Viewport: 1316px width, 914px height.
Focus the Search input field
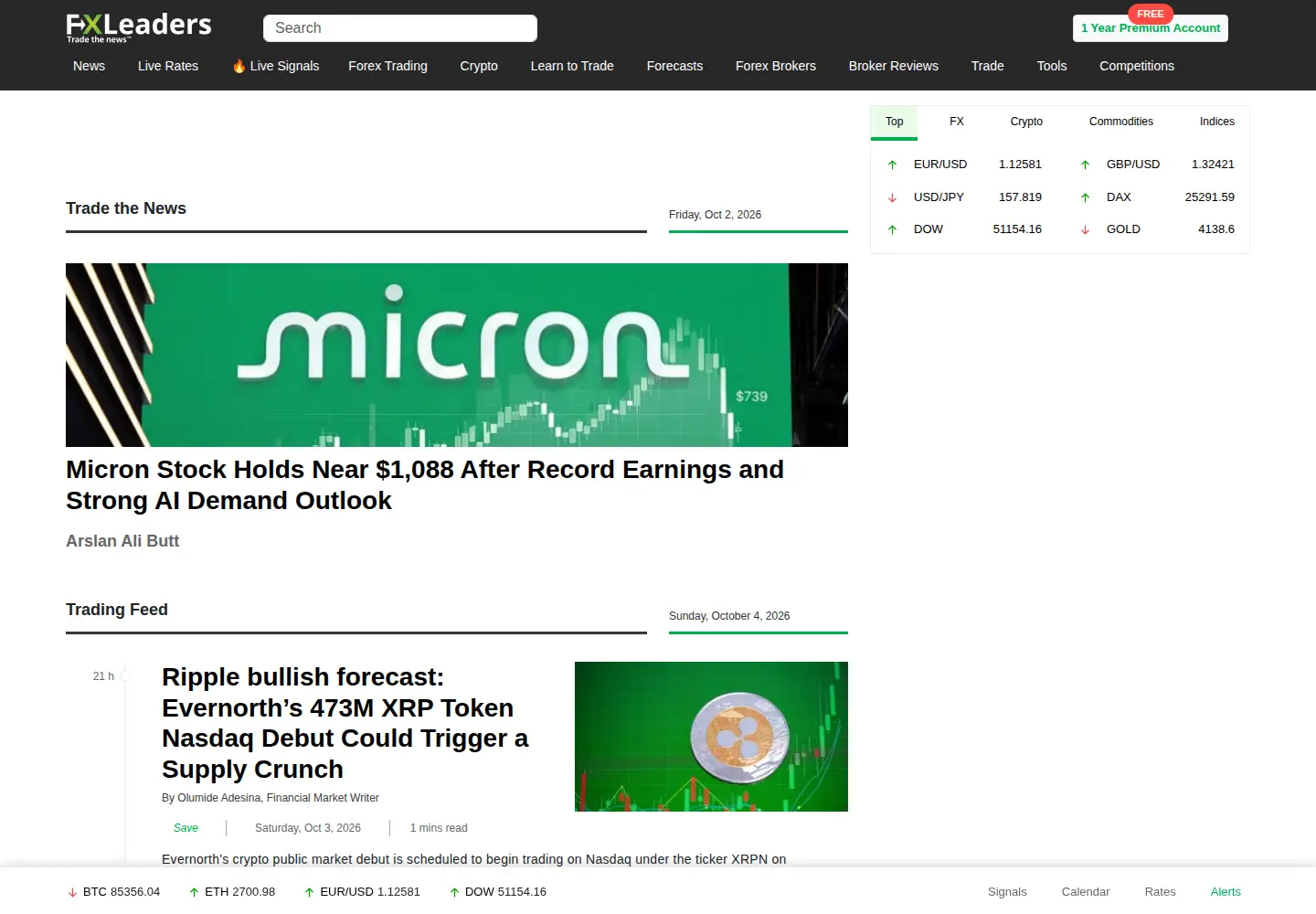tap(400, 28)
